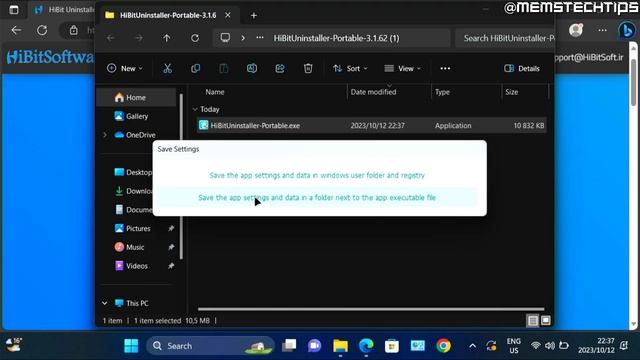Open the New dropdown in Explorer
Image resolution: width=640 pixels, height=360 pixels.
(x=124, y=69)
